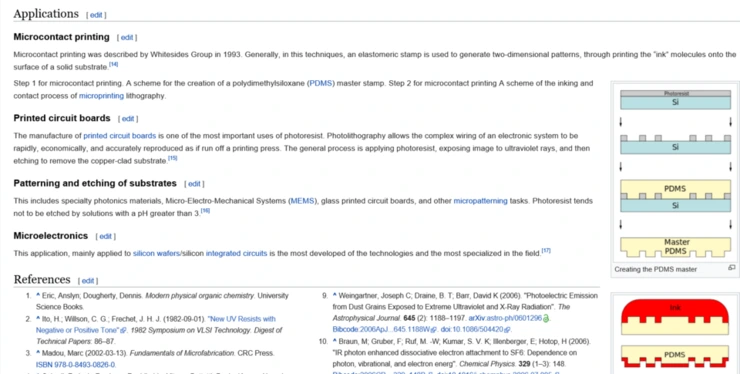The image size is (740, 374).
Task: Open the 'silicon wafers' link
Action: pyautogui.click(x=156, y=253)
